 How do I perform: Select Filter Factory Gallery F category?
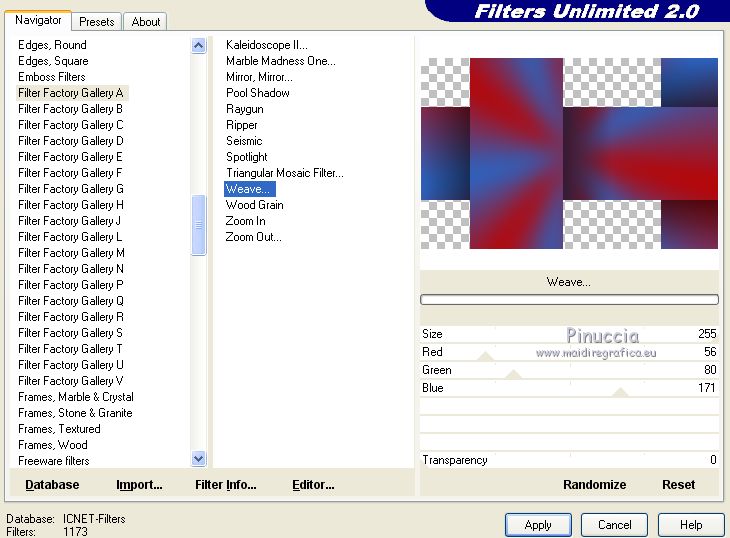tap(70, 173)
